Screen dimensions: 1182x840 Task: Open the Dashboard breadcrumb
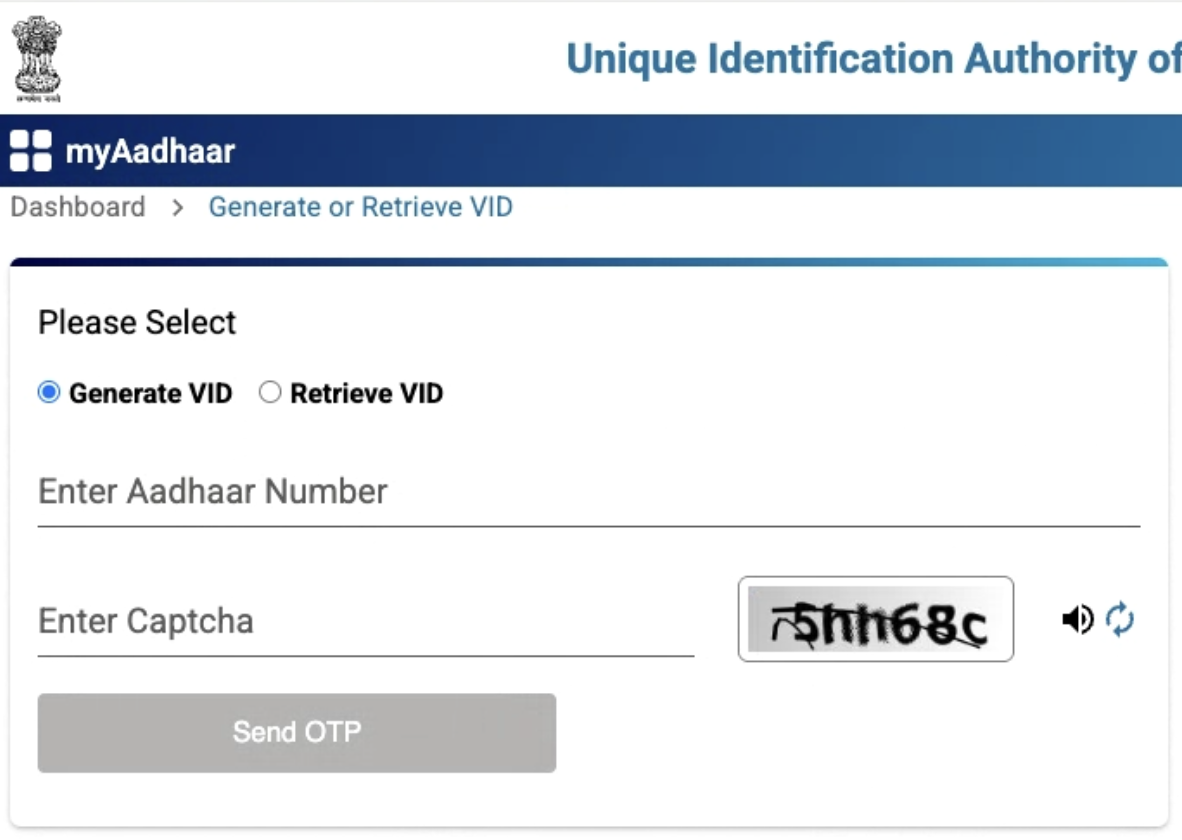point(77,207)
